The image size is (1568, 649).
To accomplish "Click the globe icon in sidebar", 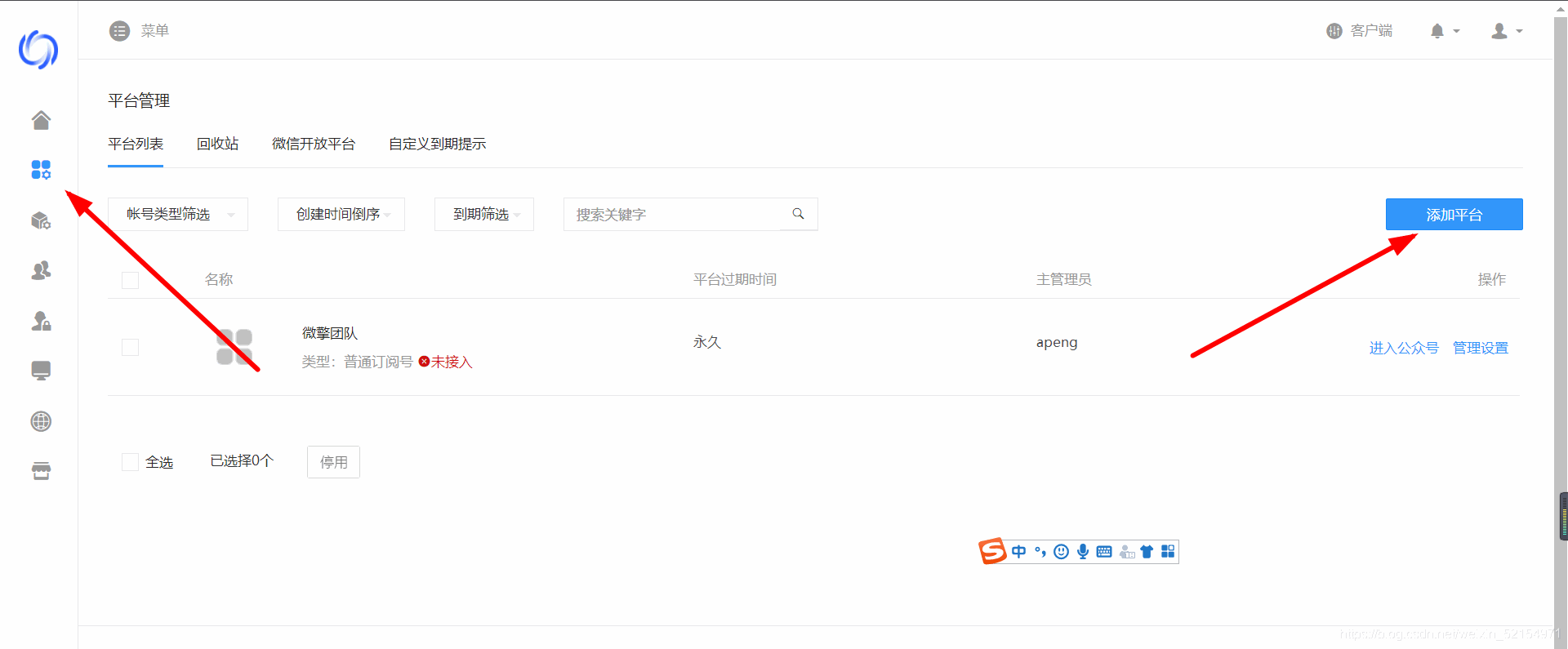I will click(41, 421).
